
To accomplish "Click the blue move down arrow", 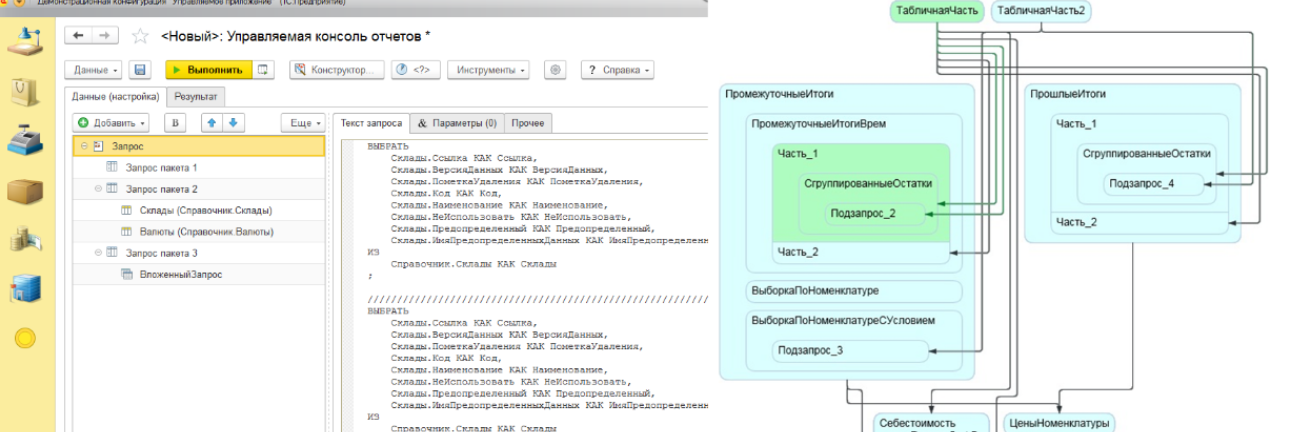I will [233, 123].
